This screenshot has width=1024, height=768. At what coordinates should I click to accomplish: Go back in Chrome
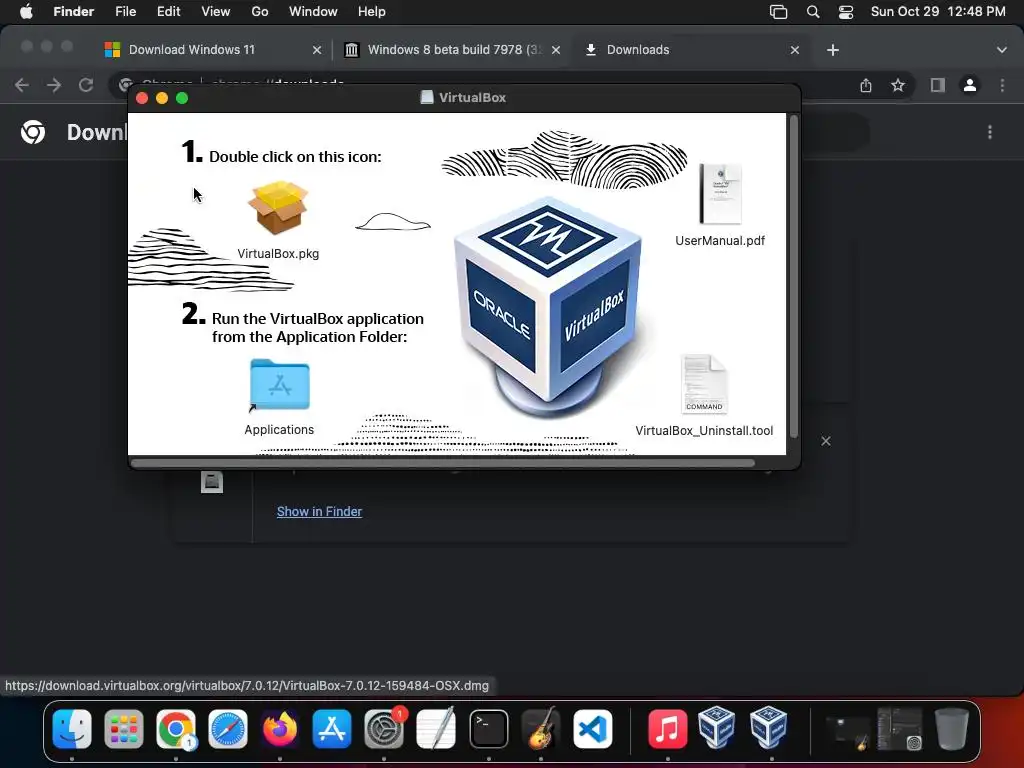tap(22, 85)
